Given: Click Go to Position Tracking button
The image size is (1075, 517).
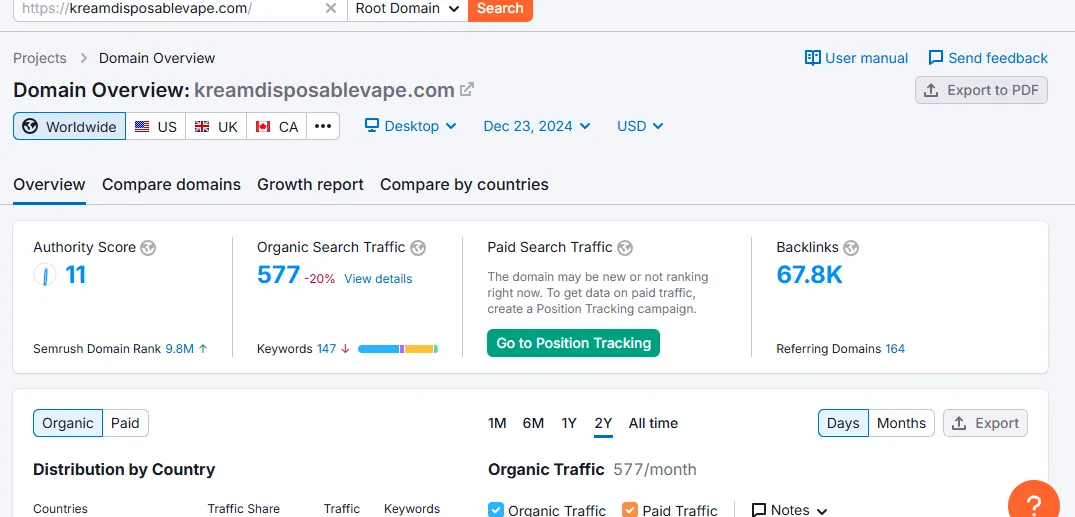Looking at the screenshot, I should [573, 343].
